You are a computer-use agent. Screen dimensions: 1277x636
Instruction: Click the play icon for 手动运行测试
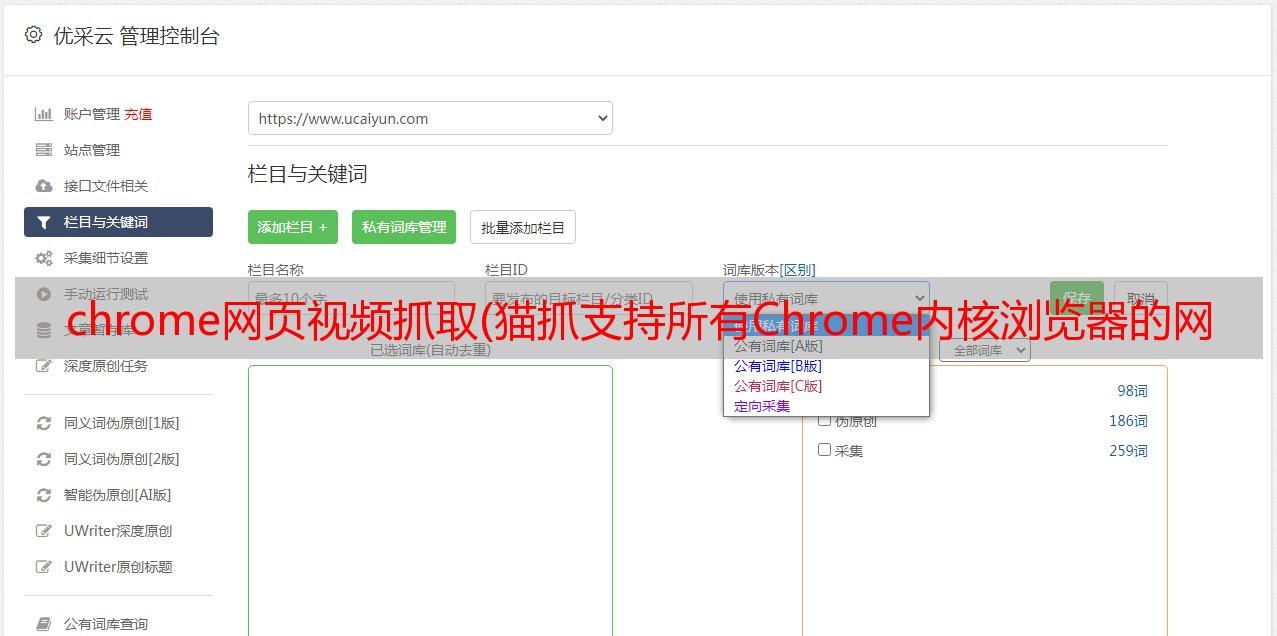click(43, 294)
